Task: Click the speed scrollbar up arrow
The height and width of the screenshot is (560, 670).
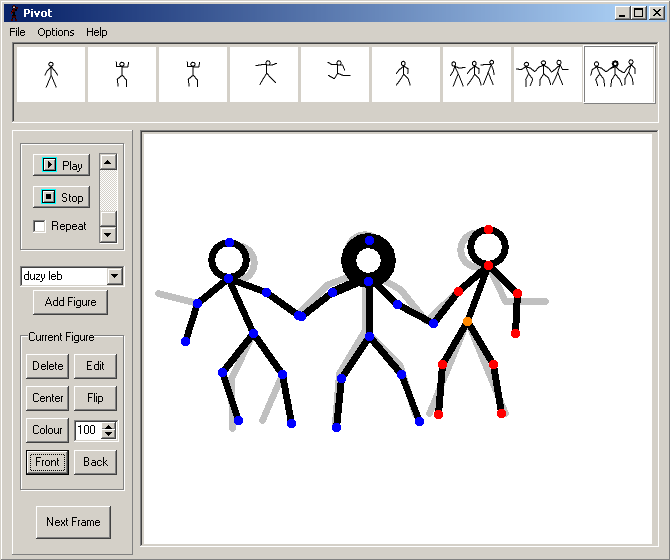Action: click(108, 162)
